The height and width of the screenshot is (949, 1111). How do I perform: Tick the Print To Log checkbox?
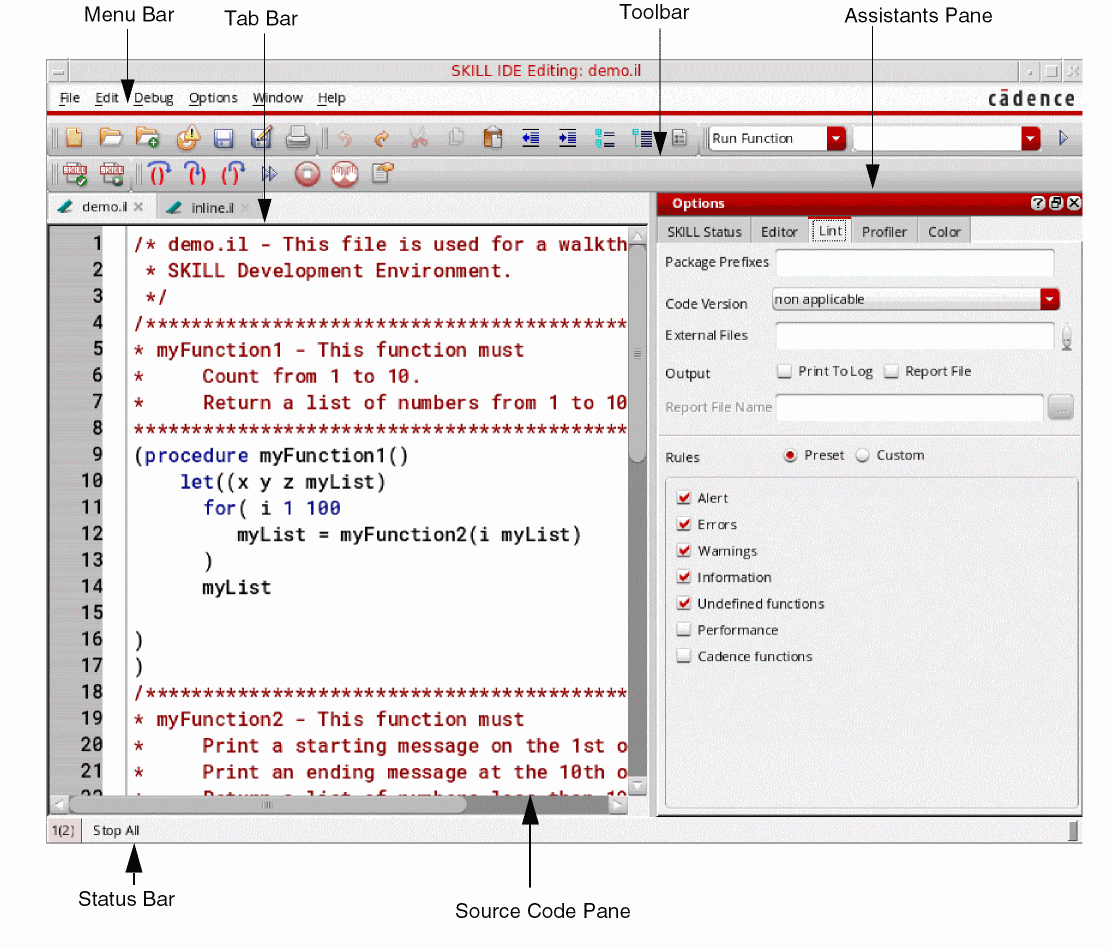click(785, 371)
